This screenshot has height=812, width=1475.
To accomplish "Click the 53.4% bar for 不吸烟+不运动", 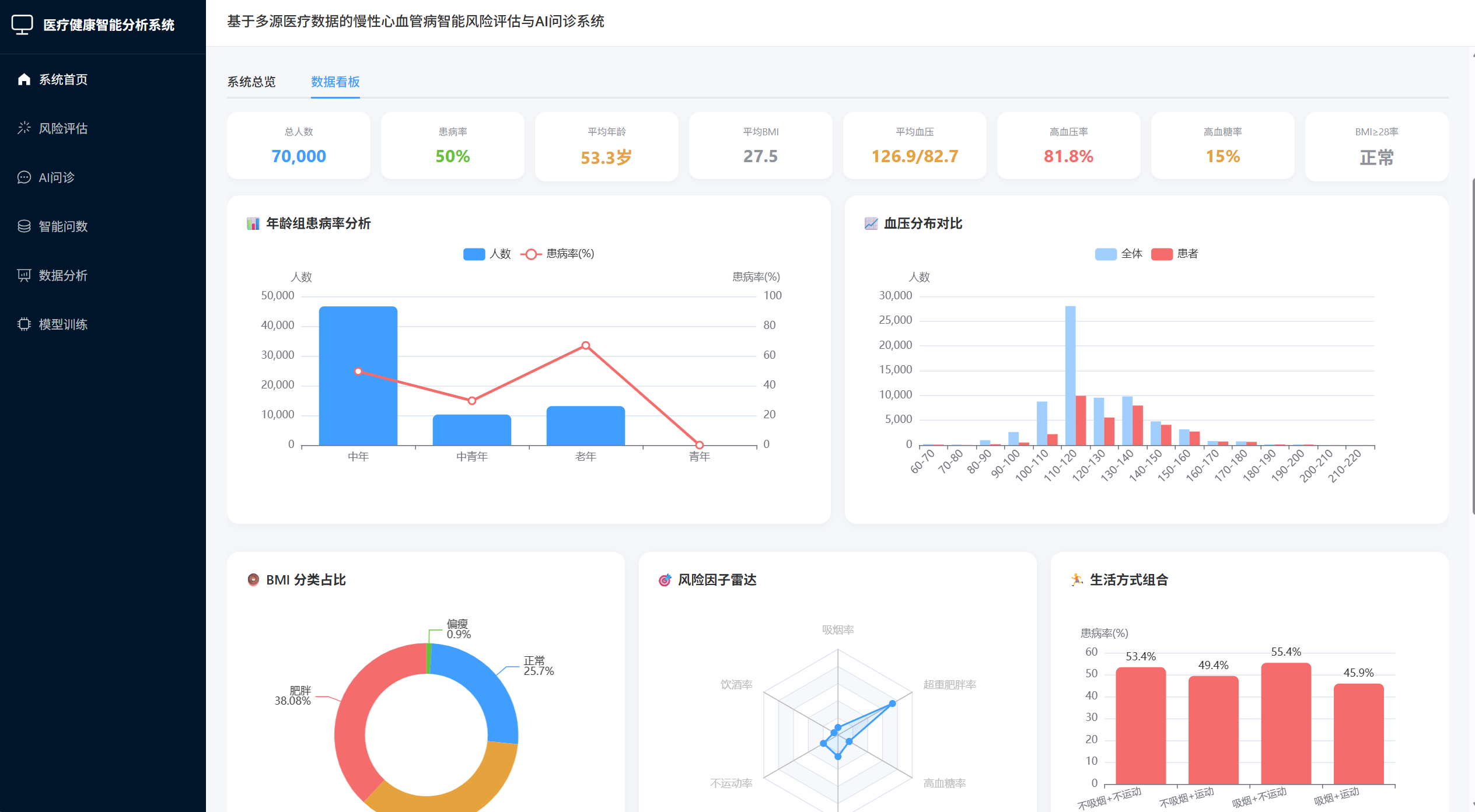I will pyautogui.click(x=1141, y=726).
